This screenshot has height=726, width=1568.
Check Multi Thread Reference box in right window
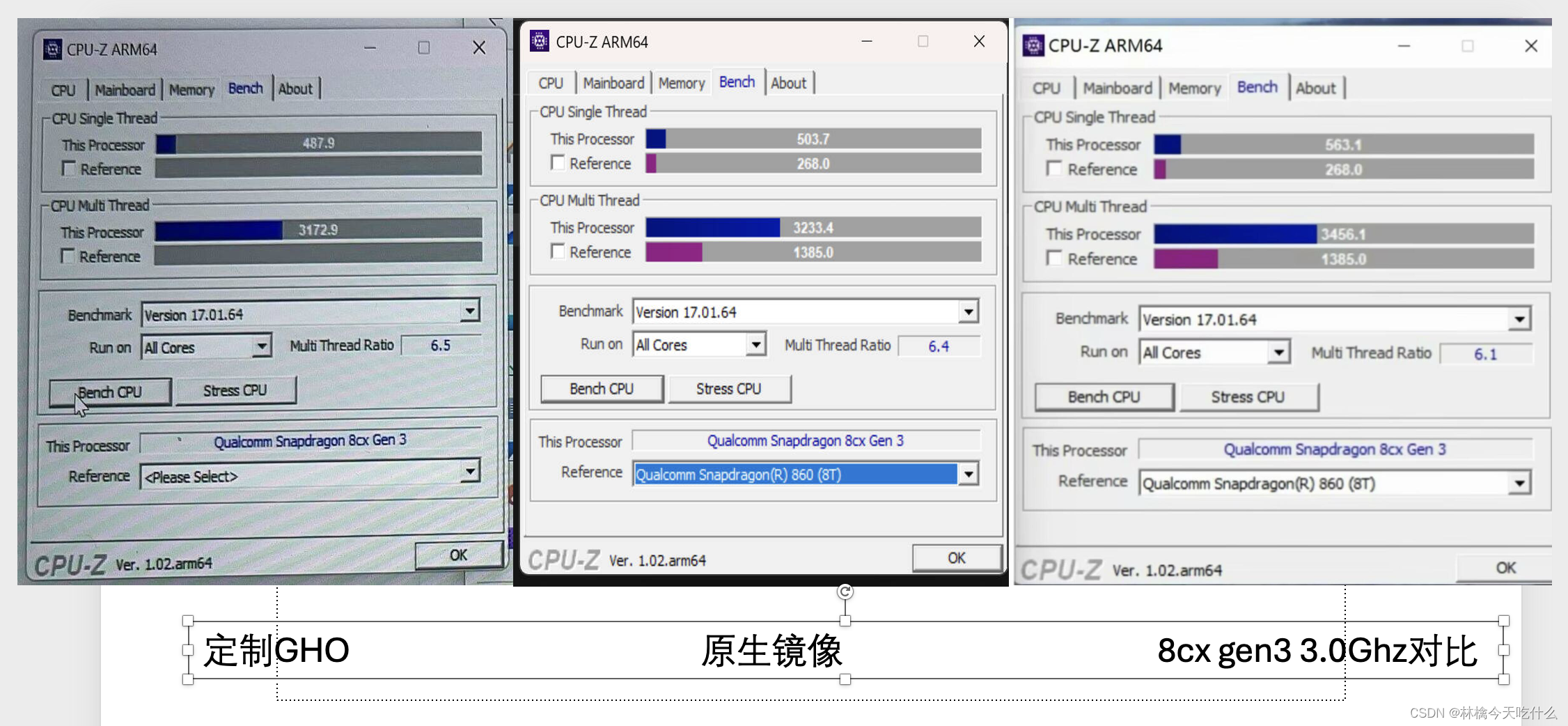point(1054,258)
